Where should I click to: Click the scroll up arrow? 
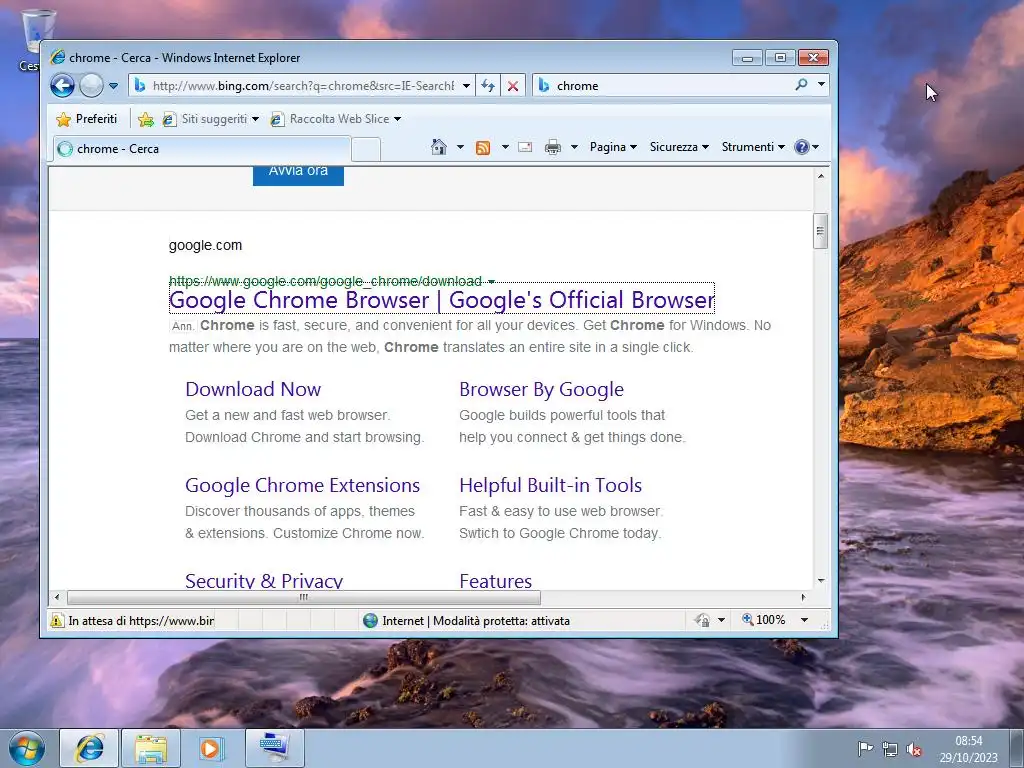coord(821,176)
